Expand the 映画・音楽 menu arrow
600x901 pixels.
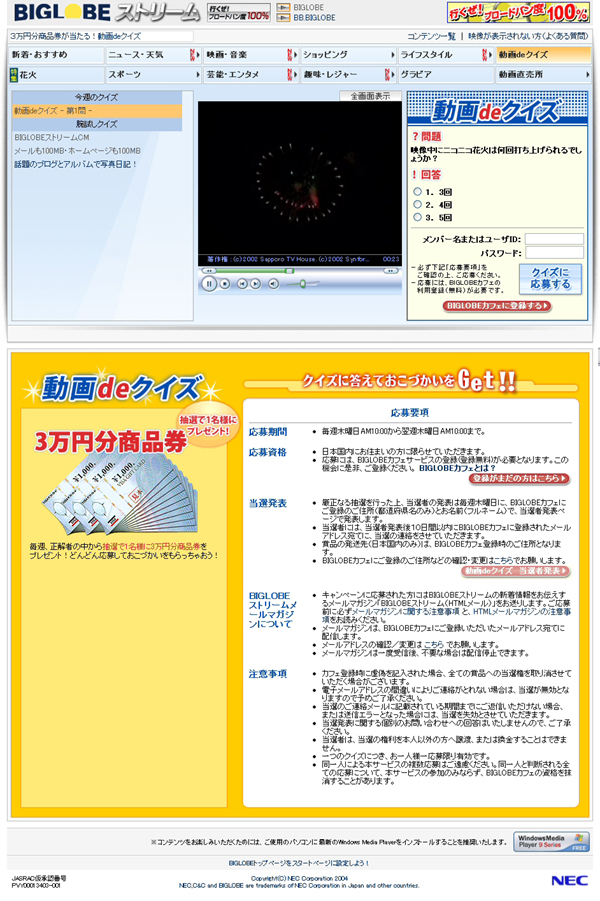coord(295,55)
